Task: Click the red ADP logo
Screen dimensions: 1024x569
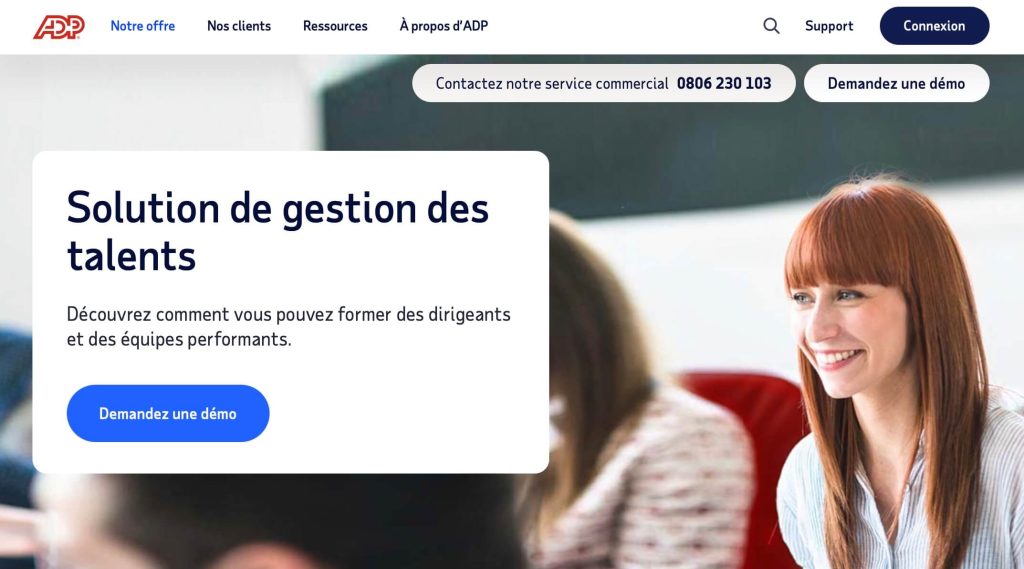Action: 59,27
